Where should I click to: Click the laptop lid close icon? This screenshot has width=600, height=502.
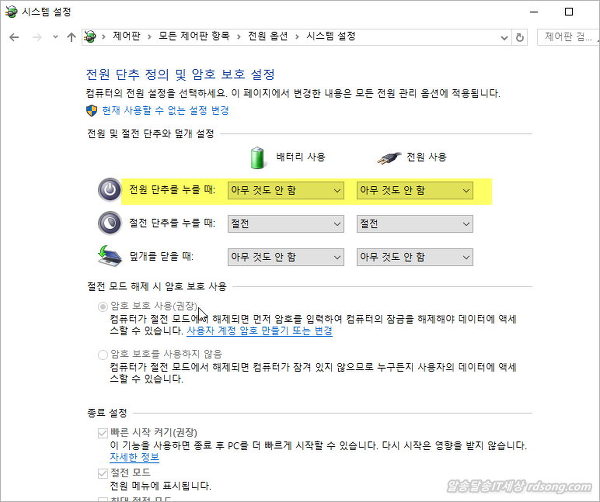109,257
